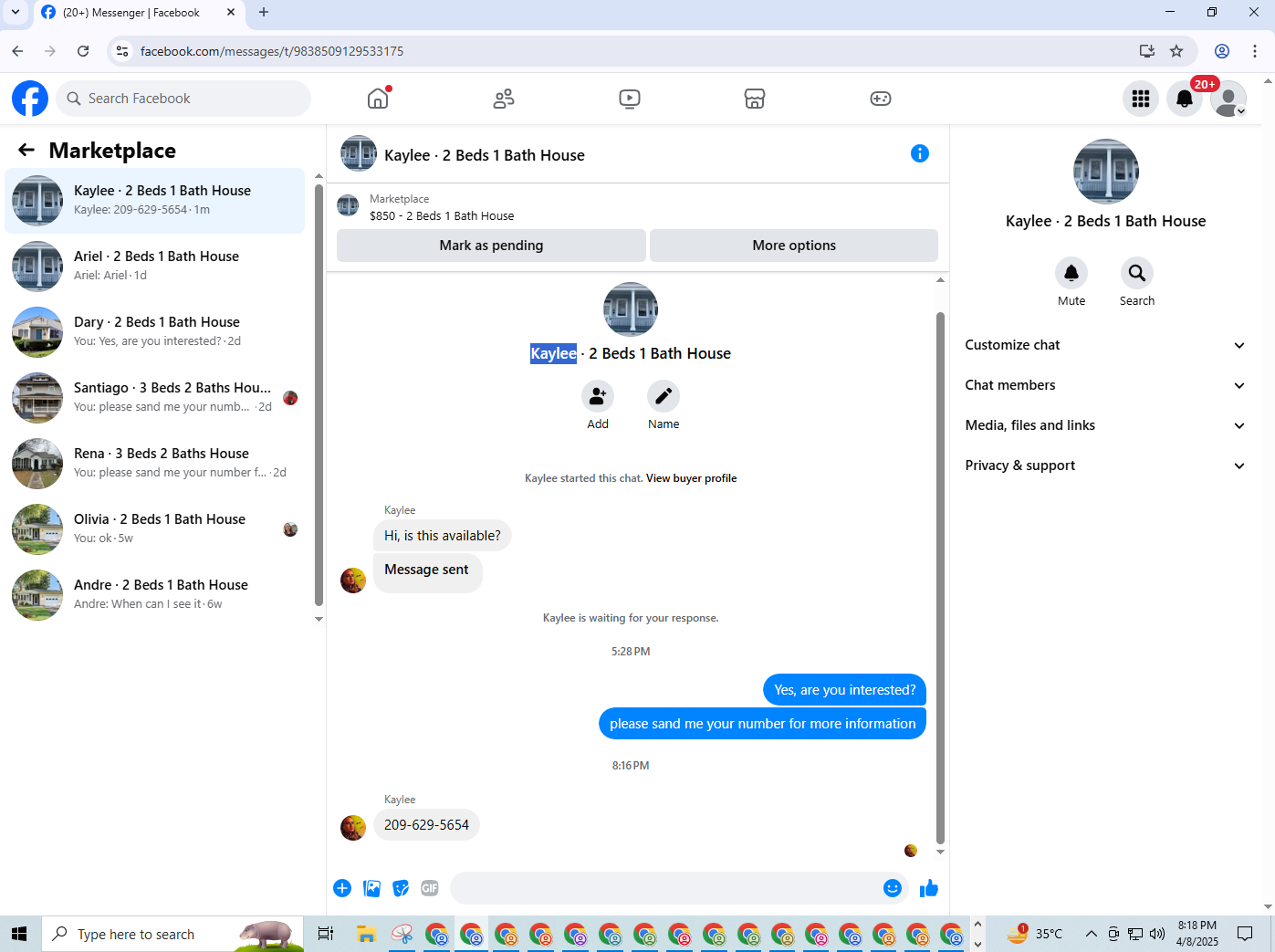The width and height of the screenshot is (1275, 952).
Task: Click the Chrome address bar URL
Action: point(272,51)
